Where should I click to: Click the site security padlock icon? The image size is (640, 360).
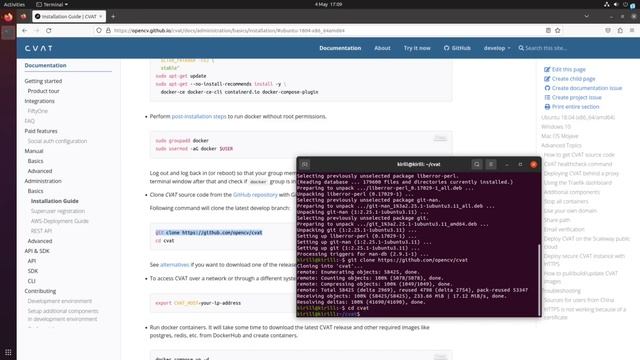coord(108,31)
